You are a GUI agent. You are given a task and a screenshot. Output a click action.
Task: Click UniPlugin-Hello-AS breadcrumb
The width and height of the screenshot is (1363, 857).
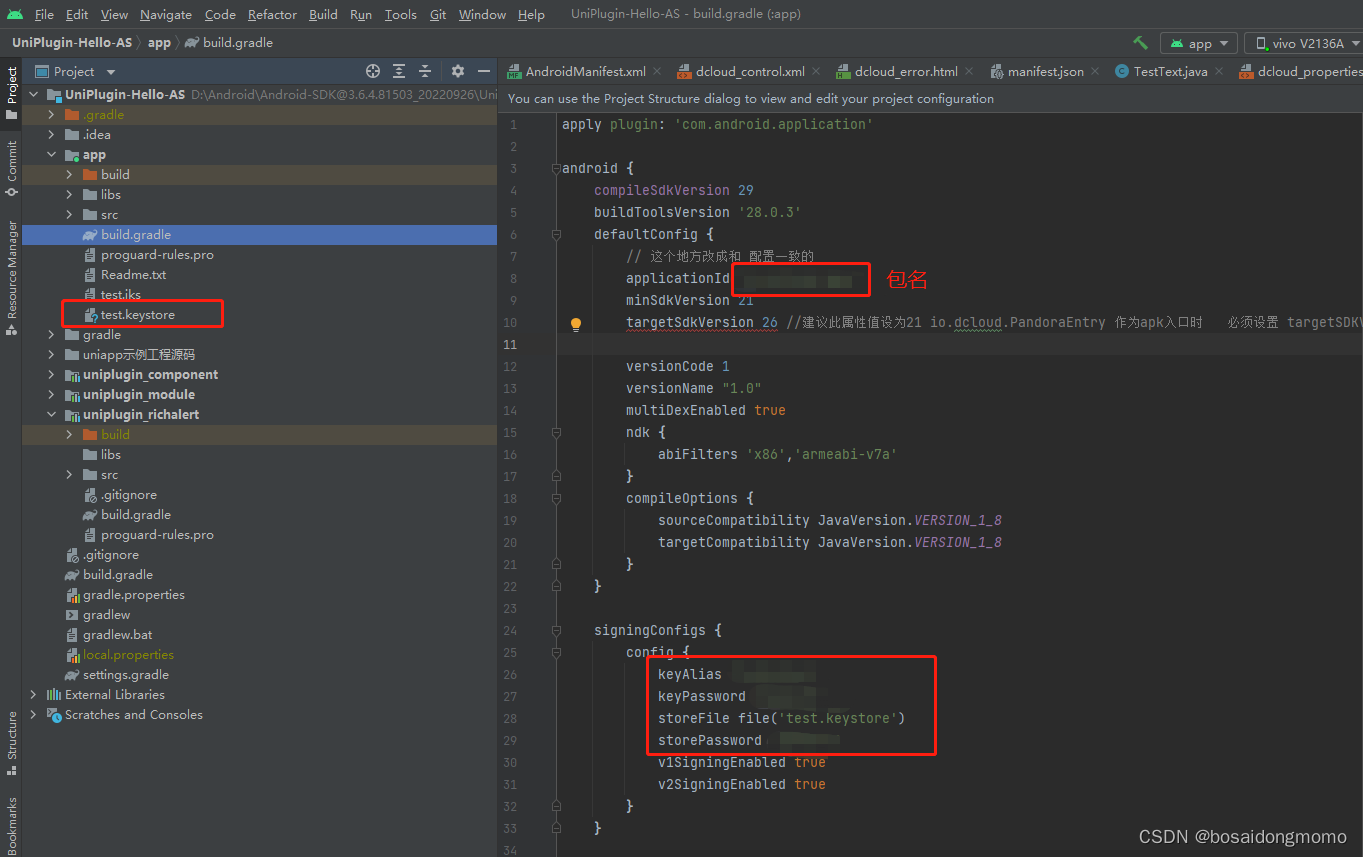(x=71, y=43)
